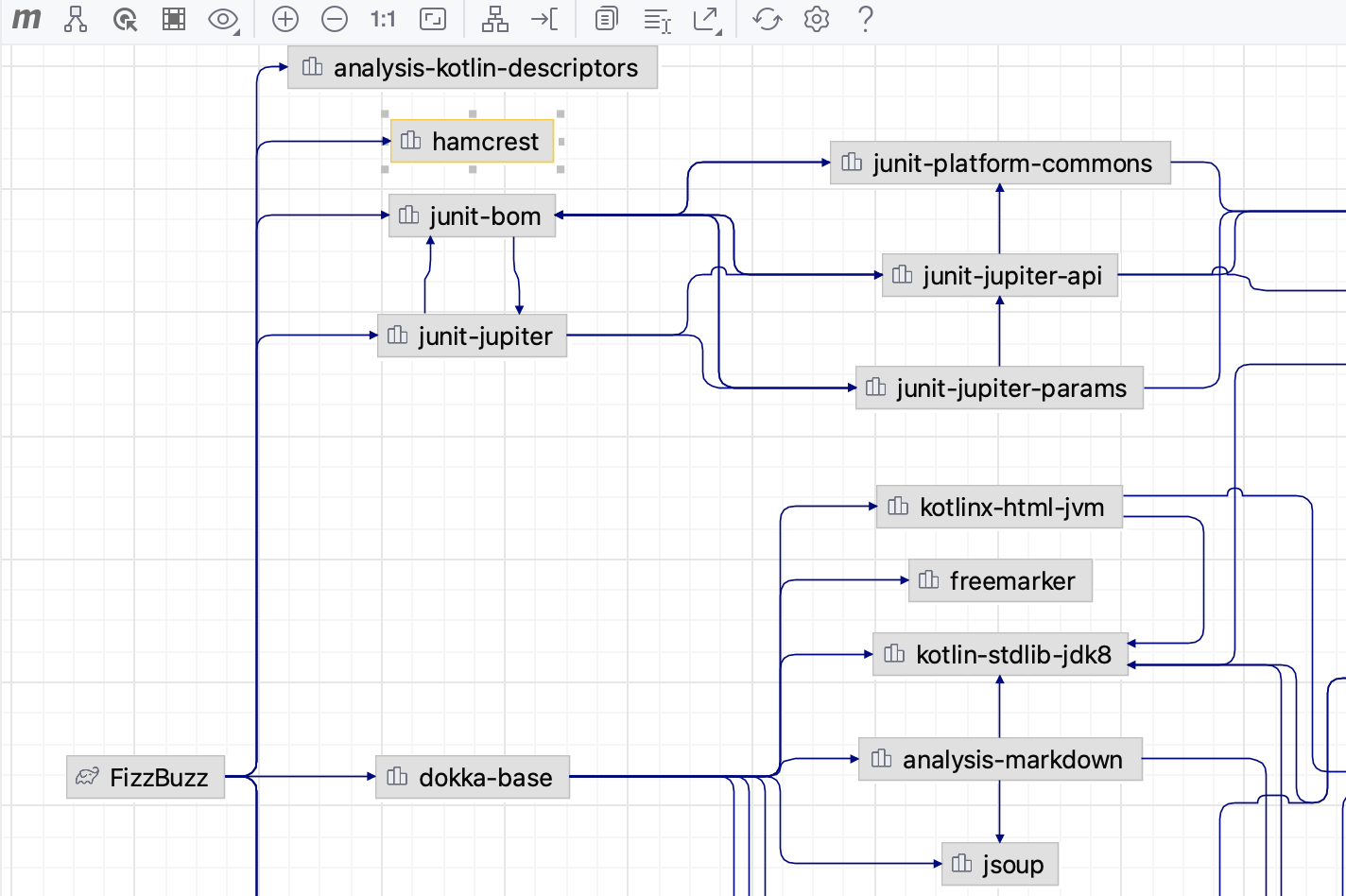Open the eye visibility options dropdown
The height and width of the screenshot is (896, 1346).
(223, 19)
